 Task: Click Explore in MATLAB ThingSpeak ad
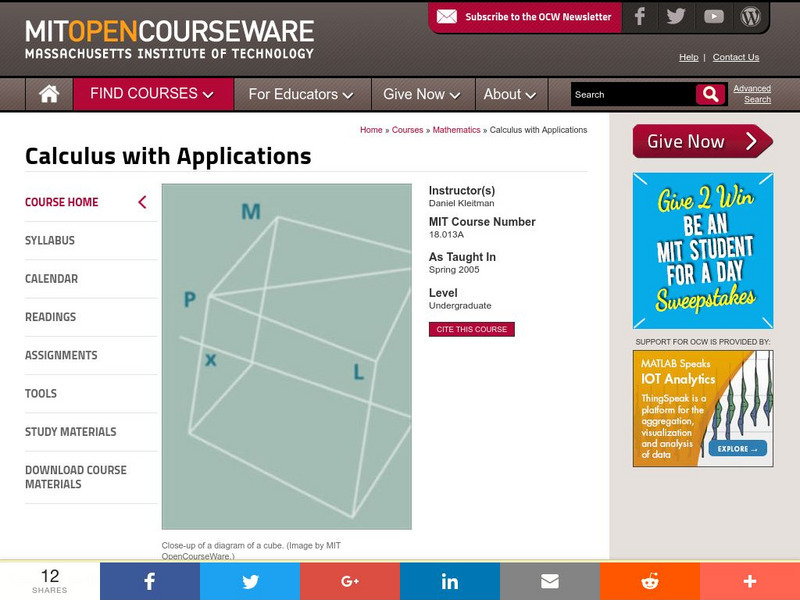[x=737, y=448]
